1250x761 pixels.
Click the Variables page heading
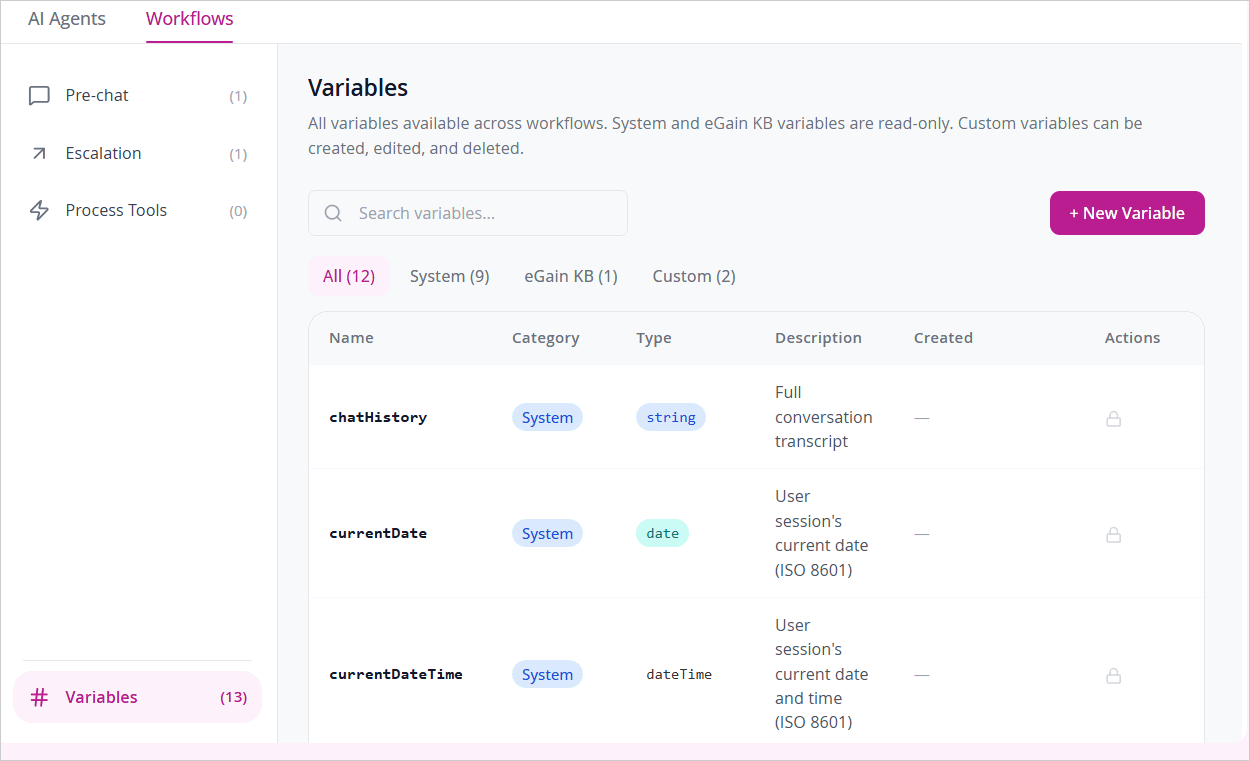[358, 87]
